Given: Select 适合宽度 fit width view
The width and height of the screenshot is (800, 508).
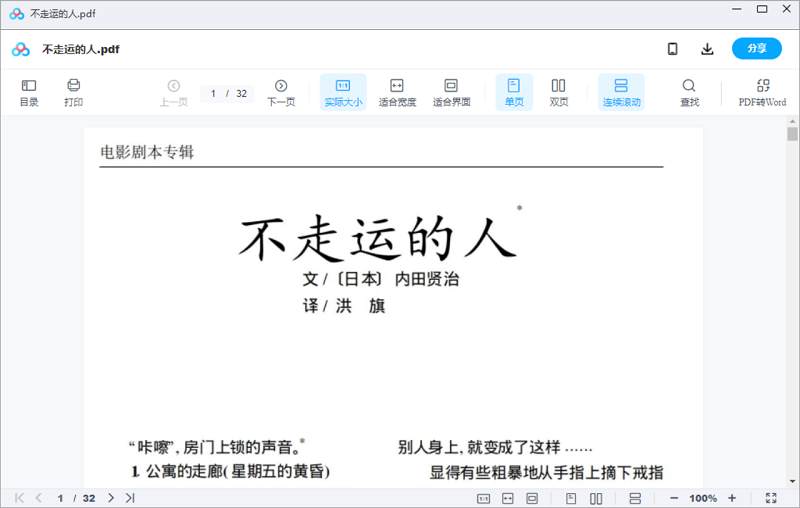Looking at the screenshot, I should (x=396, y=92).
